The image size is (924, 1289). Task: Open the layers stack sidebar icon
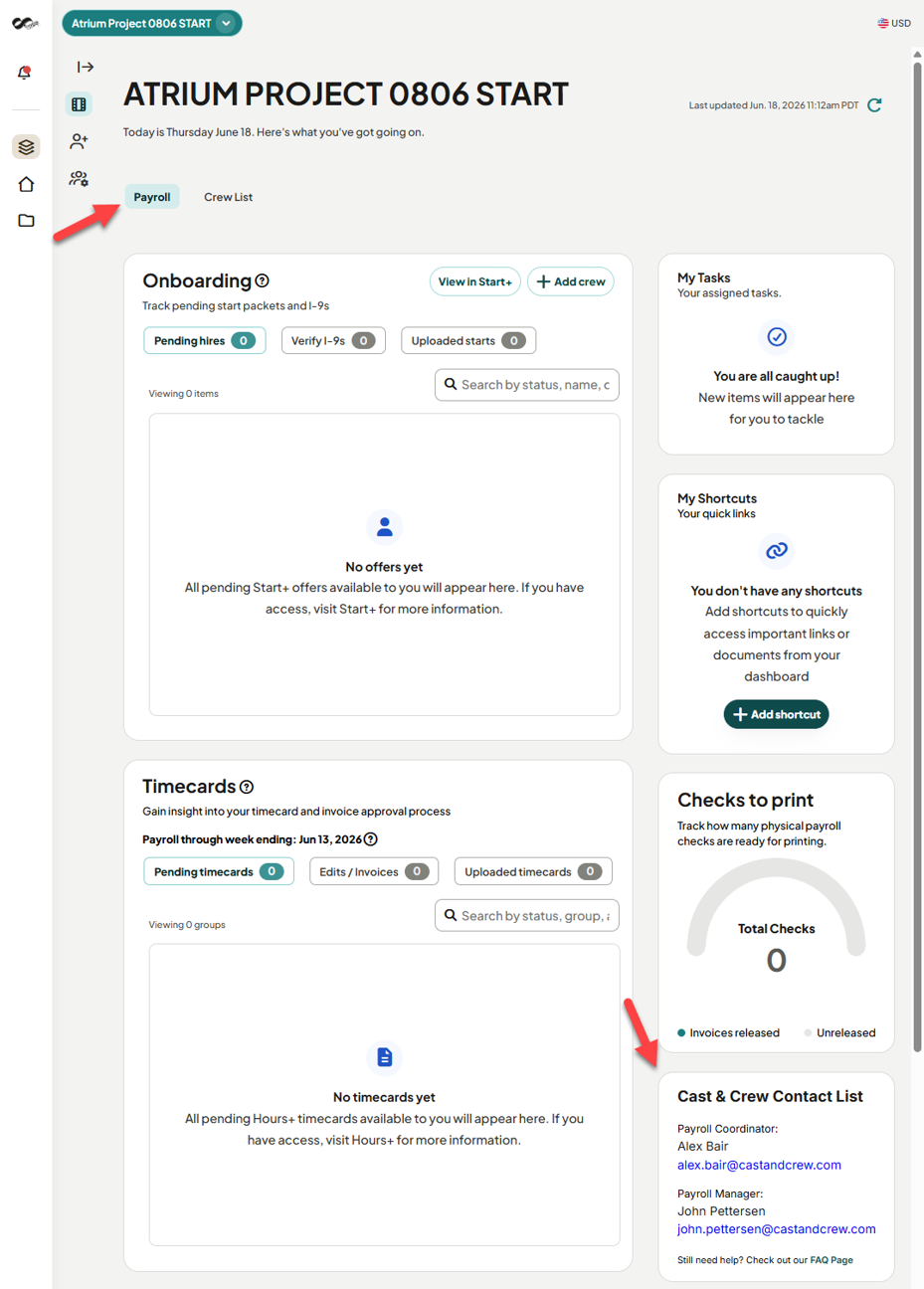click(26, 147)
